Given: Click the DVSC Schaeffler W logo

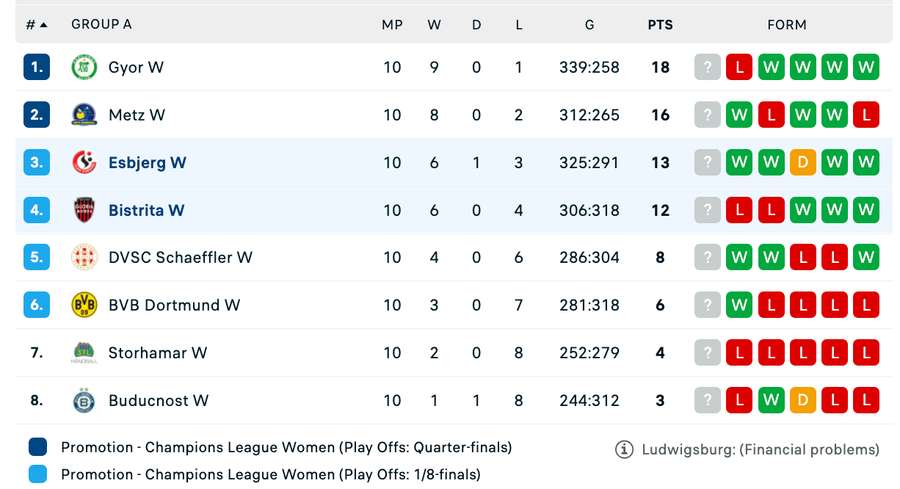Looking at the screenshot, I should coord(84,257).
